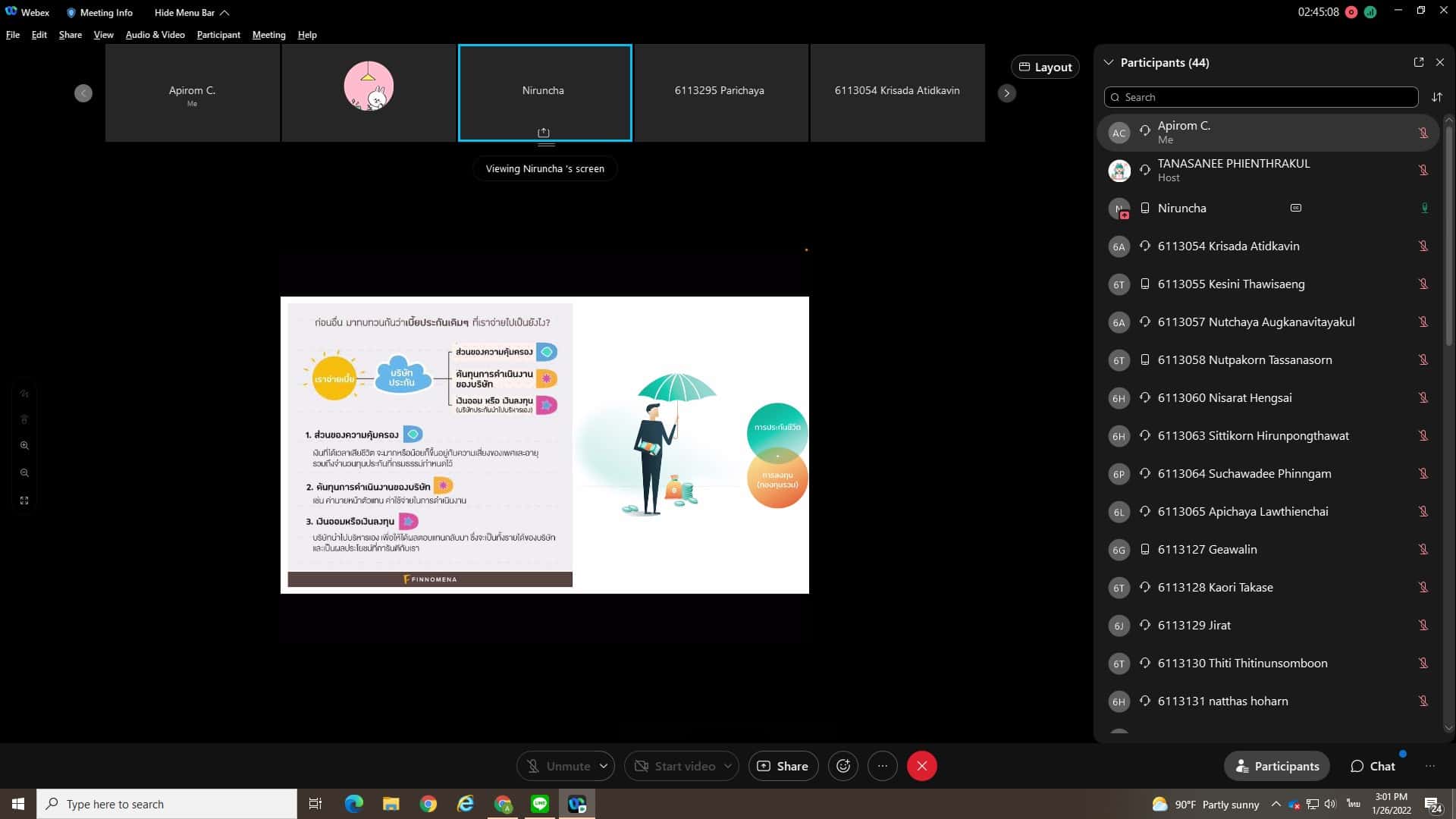Image resolution: width=1456 pixels, height=819 pixels.
Task: Open LINE app in Windows taskbar
Action: 540,804
